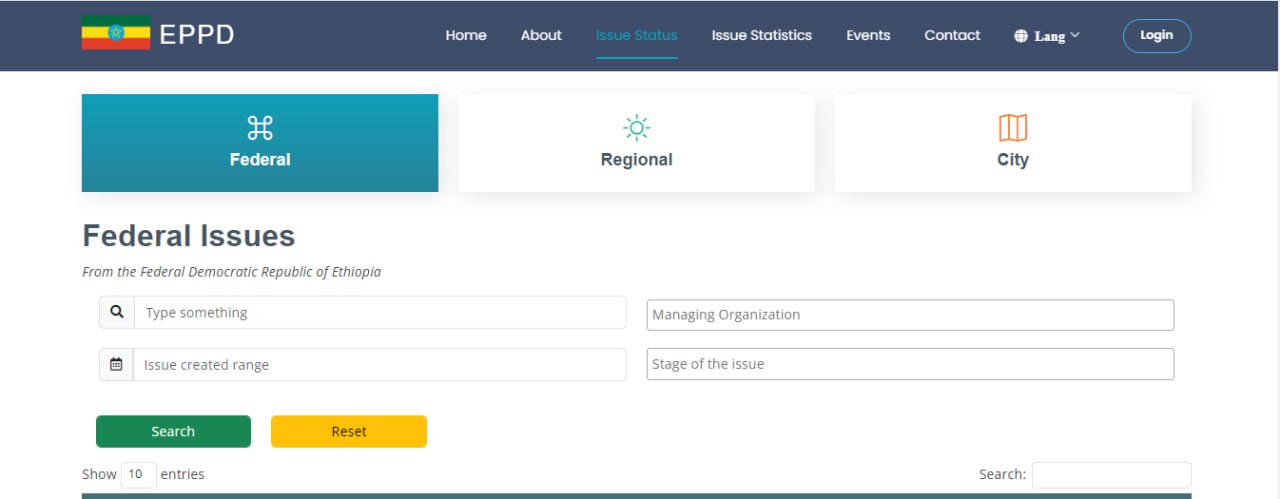Screen dimensions: 1280x499
Task: Expand the Lang dropdown chevron
Action: tap(1075, 35)
